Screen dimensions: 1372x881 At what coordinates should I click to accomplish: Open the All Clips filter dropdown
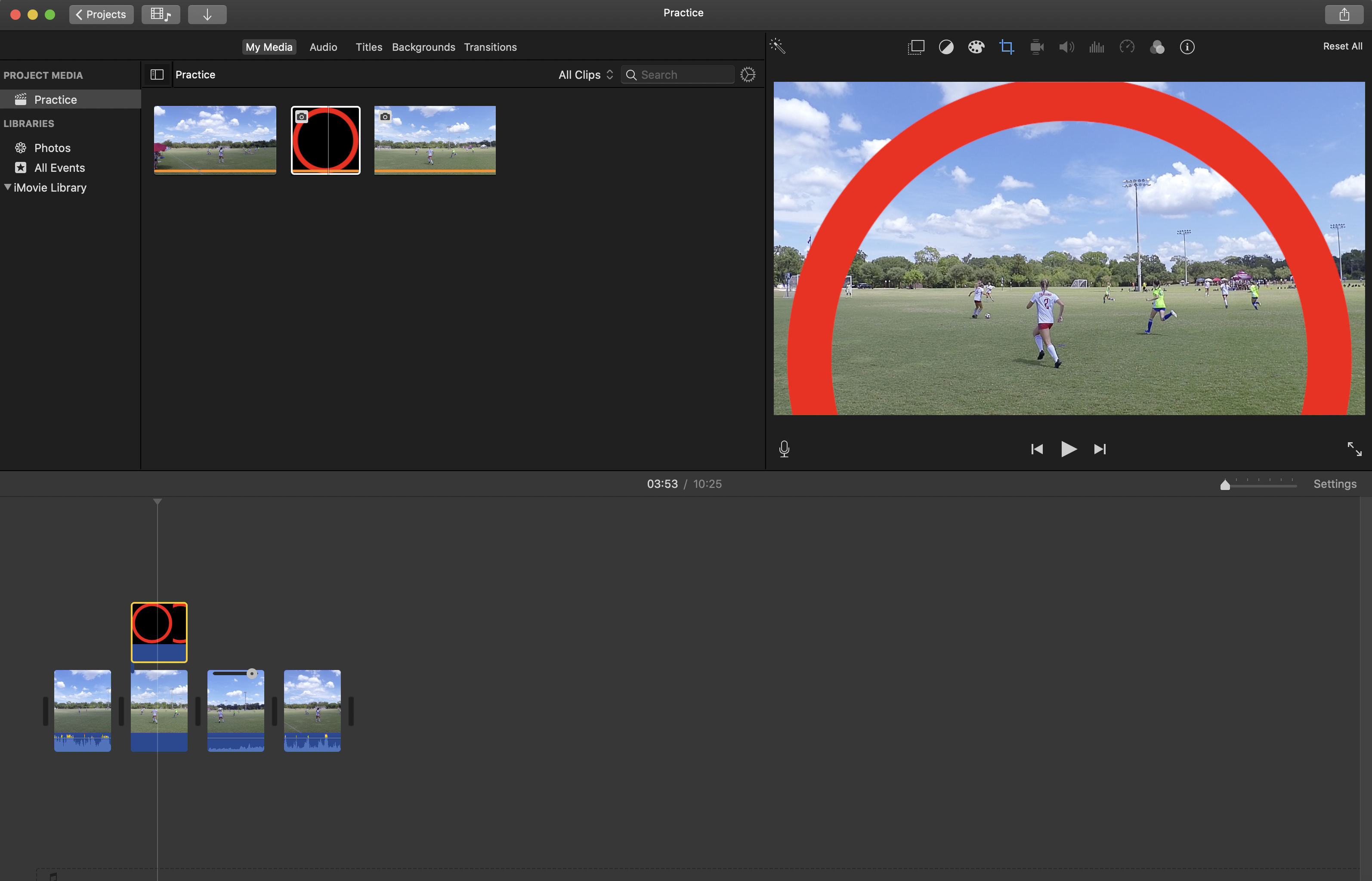(x=585, y=75)
